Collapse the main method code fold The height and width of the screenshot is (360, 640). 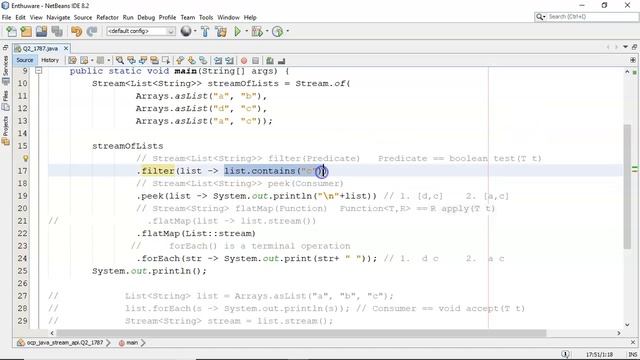point(38,71)
